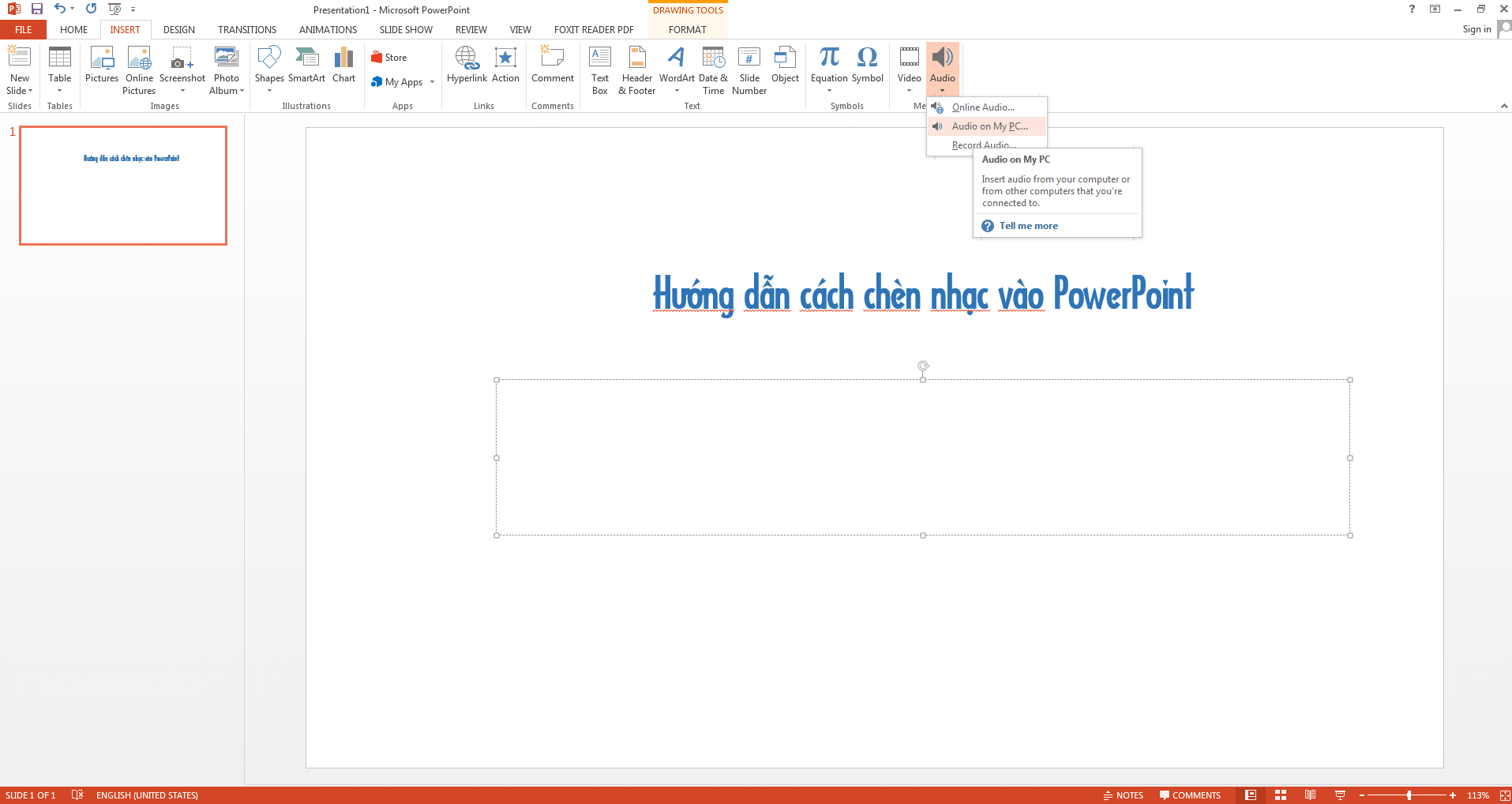The height and width of the screenshot is (804, 1512).
Task: Fit slide to current window
Action: click(x=1505, y=795)
